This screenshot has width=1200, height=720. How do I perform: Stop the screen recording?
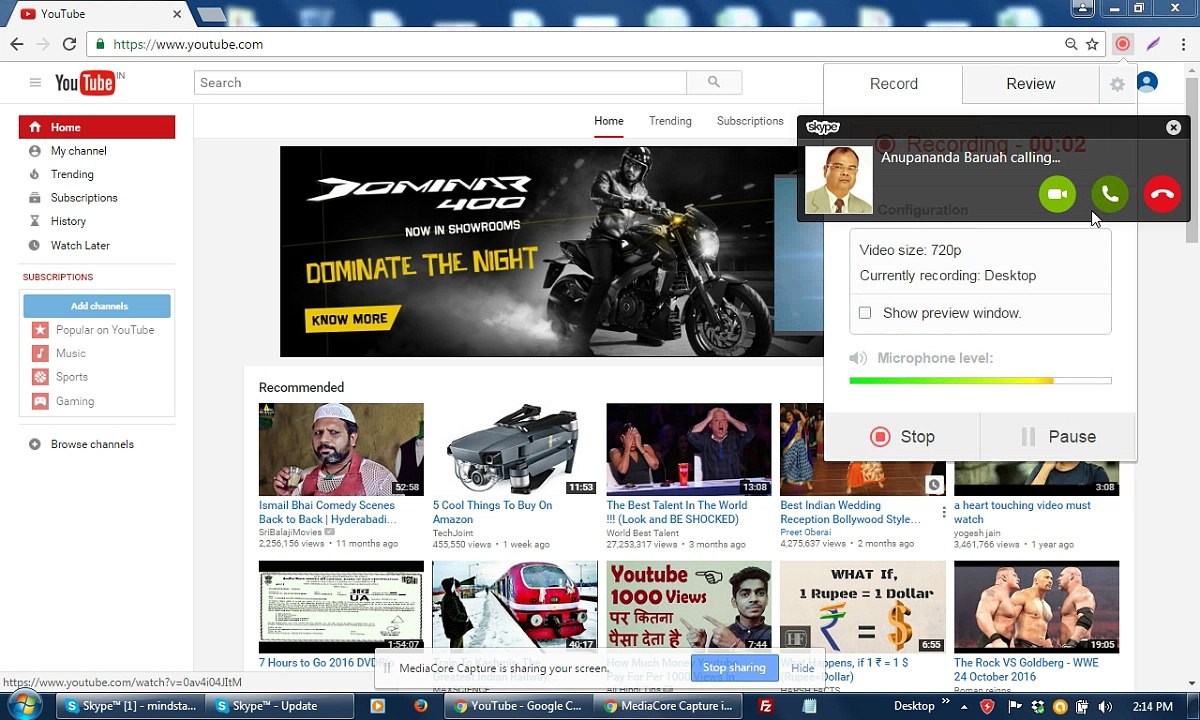point(902,437)
